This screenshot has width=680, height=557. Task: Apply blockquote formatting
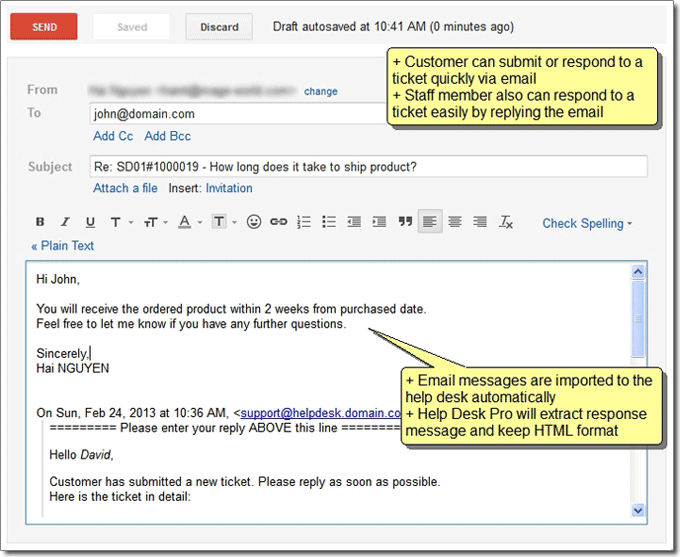pyautogui.click(x=405, y=222)
